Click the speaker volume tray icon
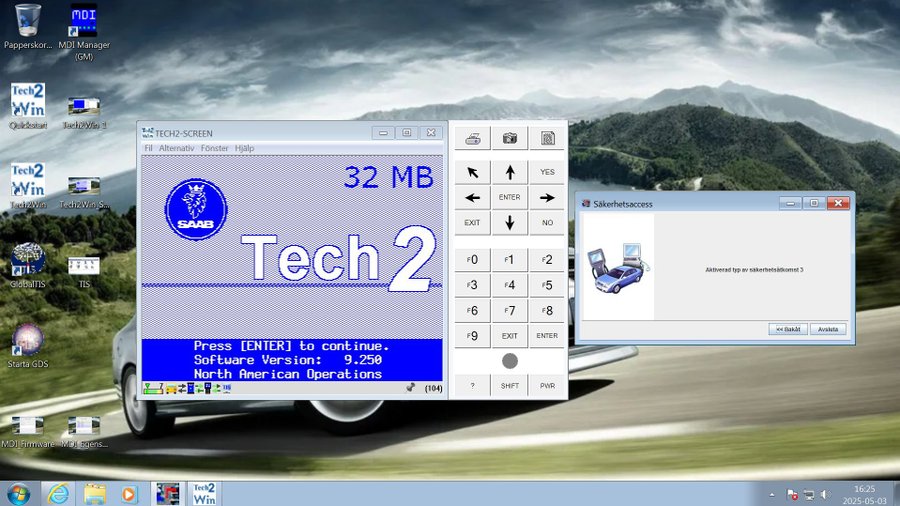The height and width of the screenshot is (506, 900). [x=825, y=495]
